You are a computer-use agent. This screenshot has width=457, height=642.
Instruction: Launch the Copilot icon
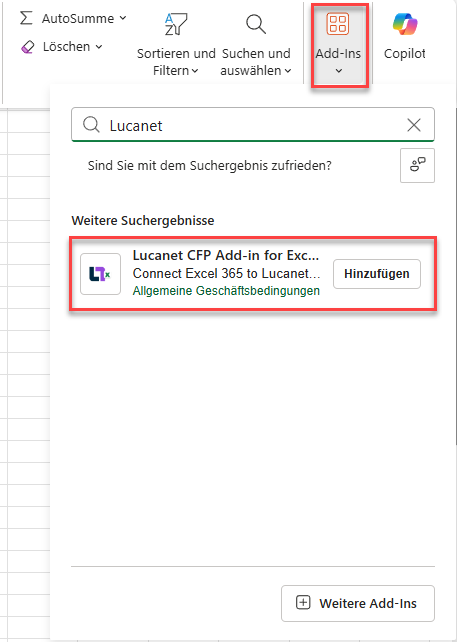405,24
